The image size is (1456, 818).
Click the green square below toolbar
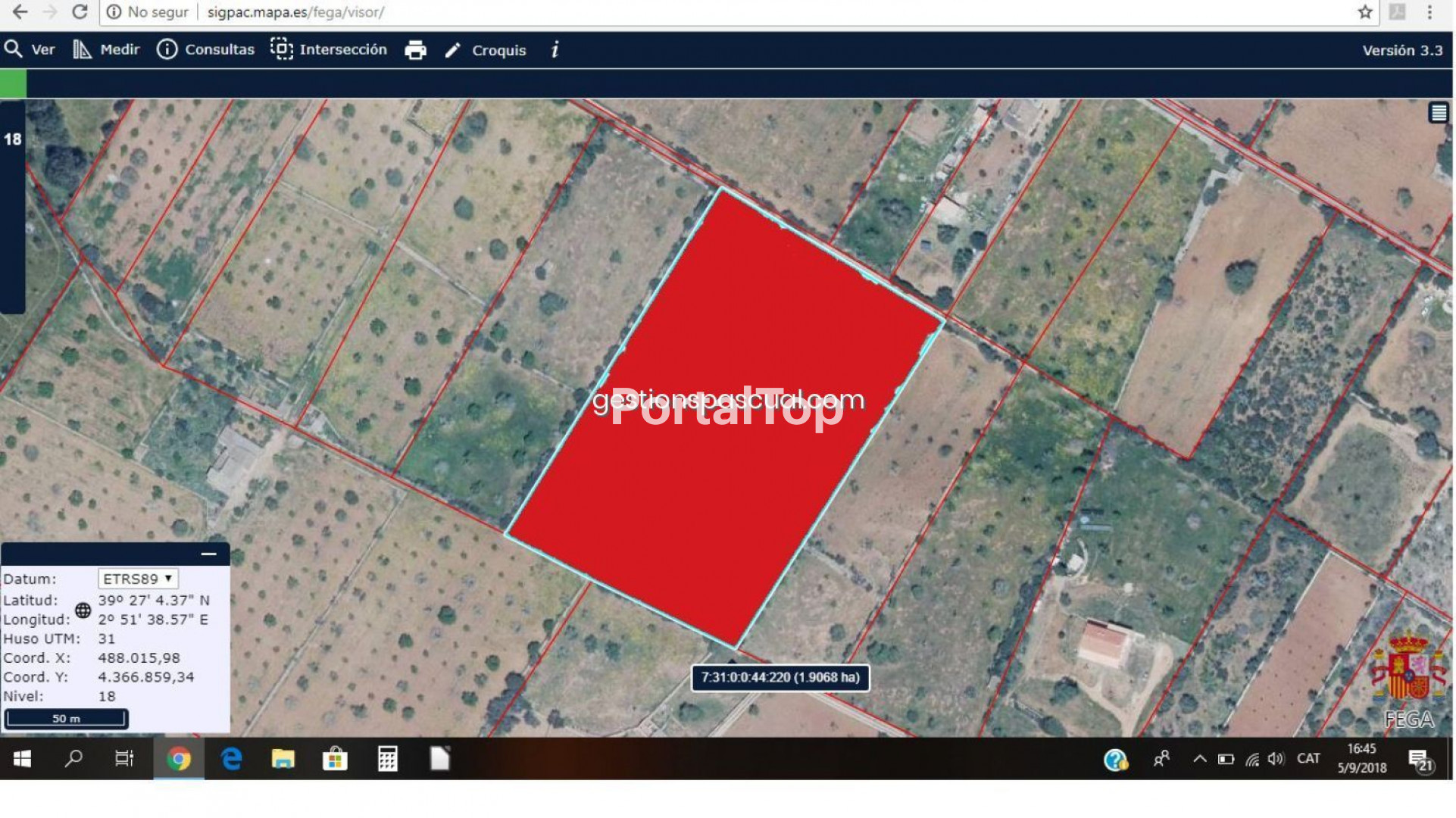[x=13, y=83]
